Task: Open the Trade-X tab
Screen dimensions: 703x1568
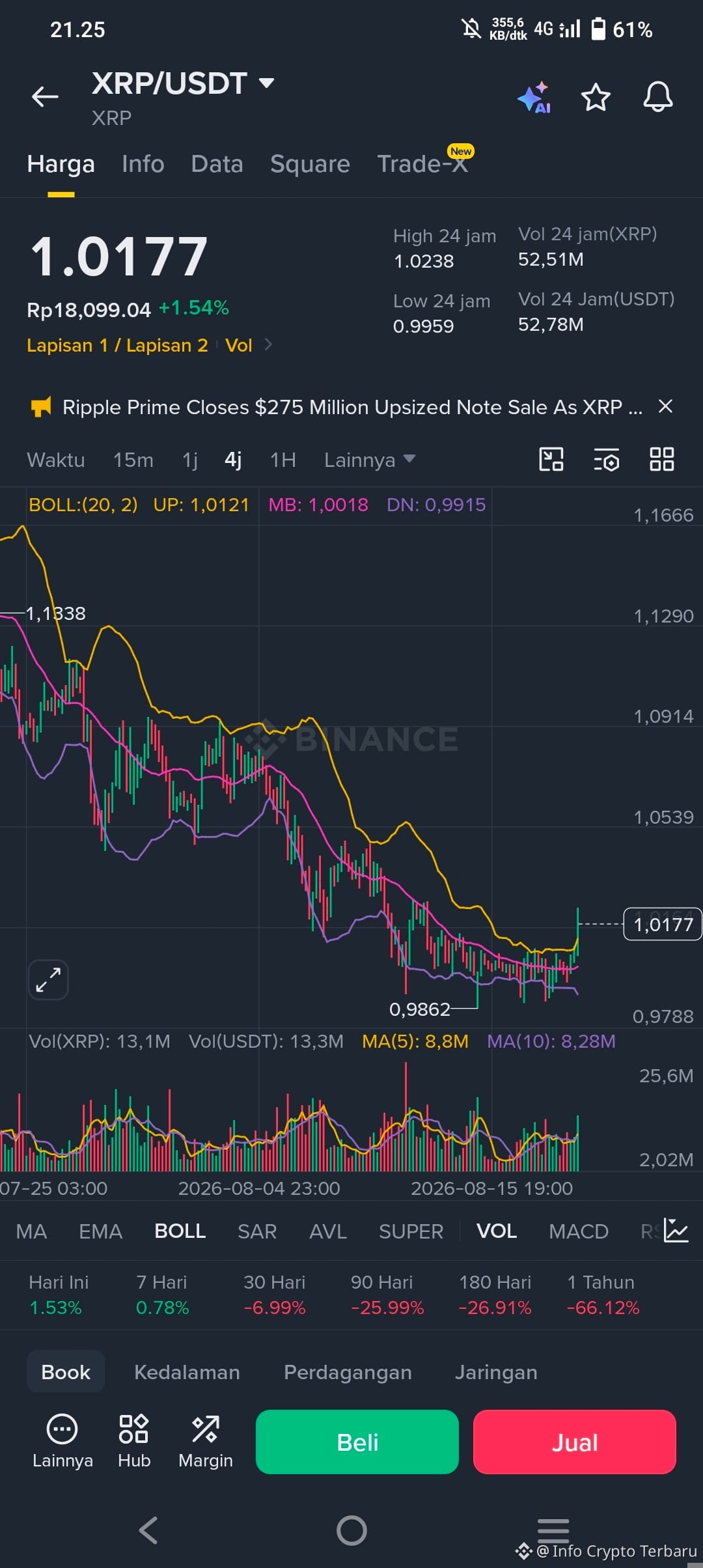Action: (423, 164)
